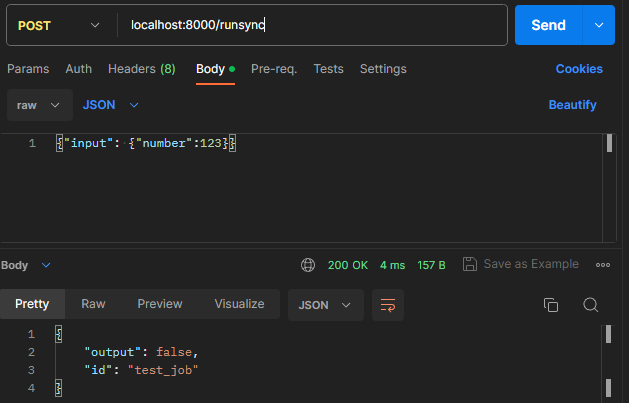
Task: Click the request URL input field
Action: coord(310,25)
